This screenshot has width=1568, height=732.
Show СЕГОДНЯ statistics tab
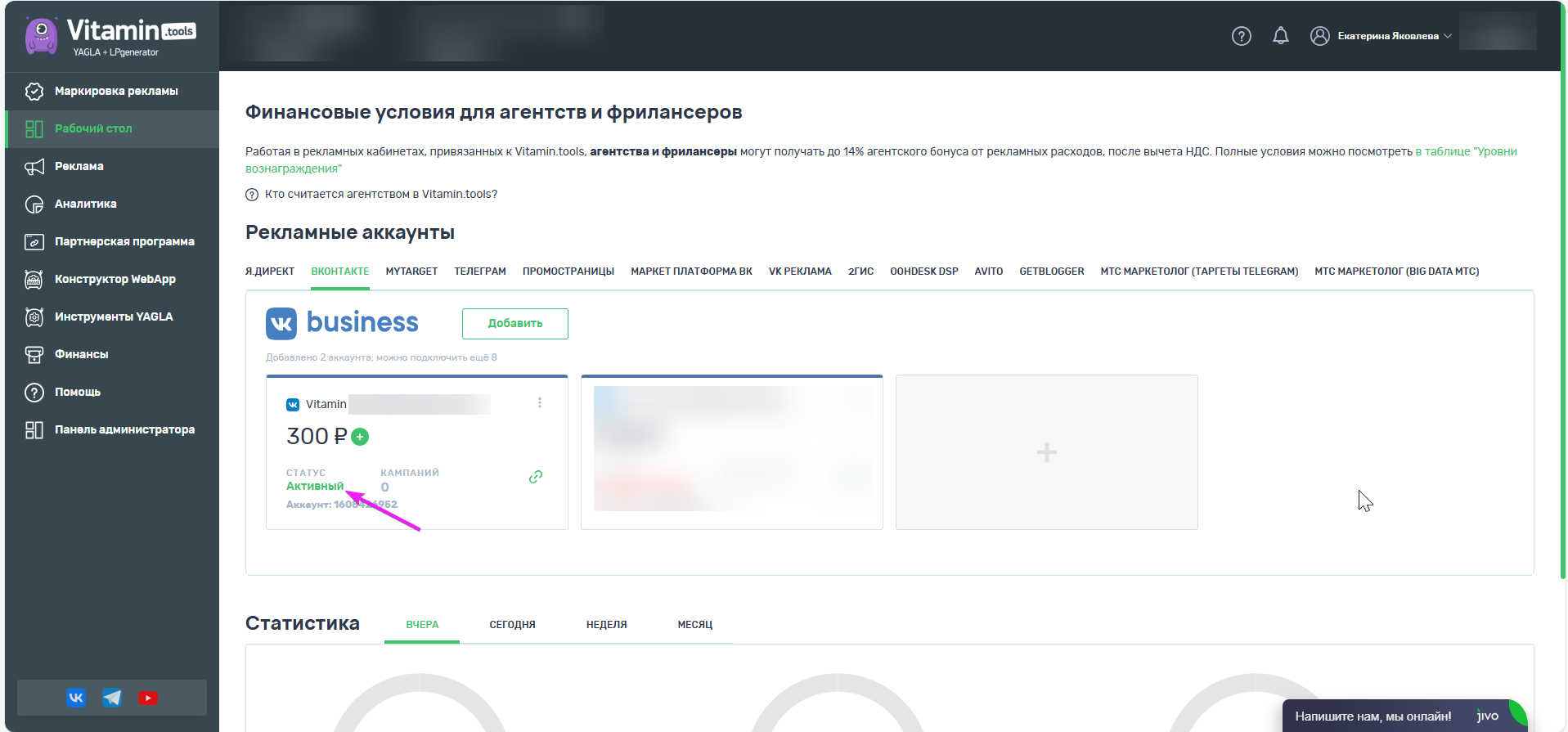pos(512,625)
